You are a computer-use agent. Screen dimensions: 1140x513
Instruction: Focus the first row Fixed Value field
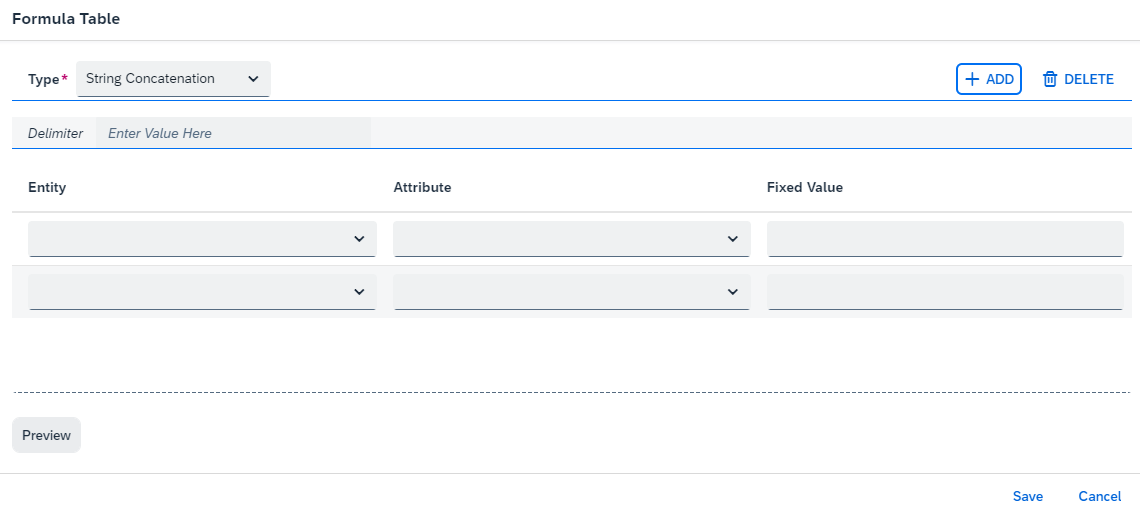[x=945, y=239]
